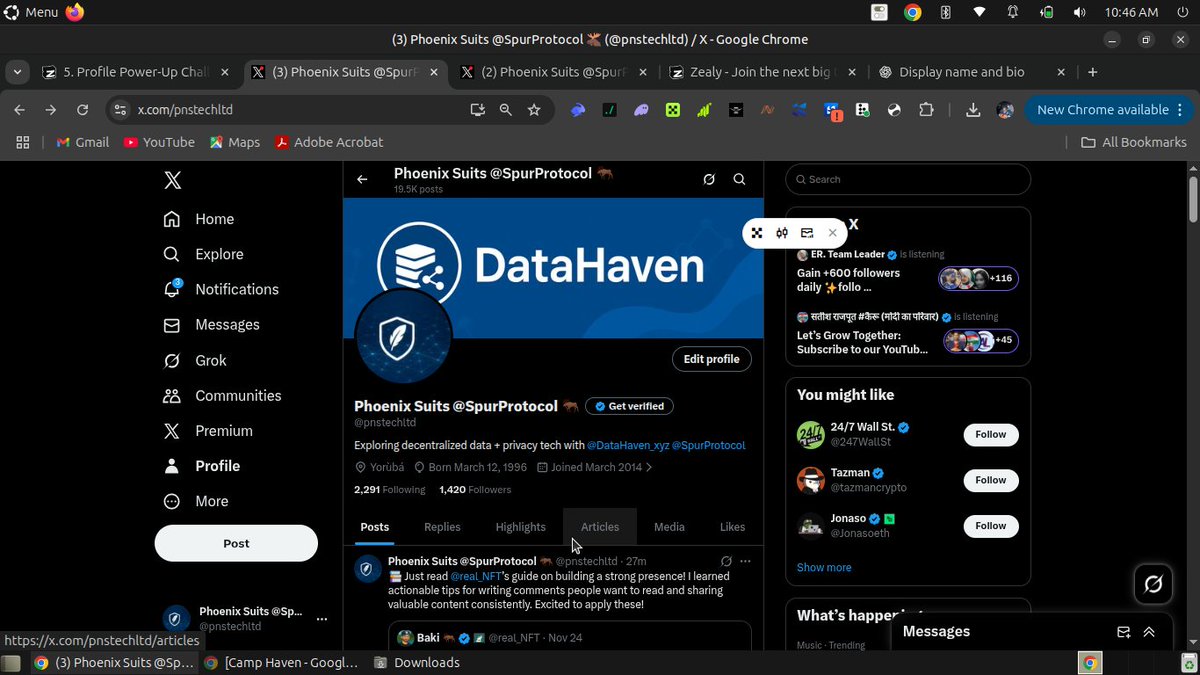Open the @DataHaven_xyz link in bio
The width and height of the screenshot is (1200, 675).
click(x=627, y=445)
